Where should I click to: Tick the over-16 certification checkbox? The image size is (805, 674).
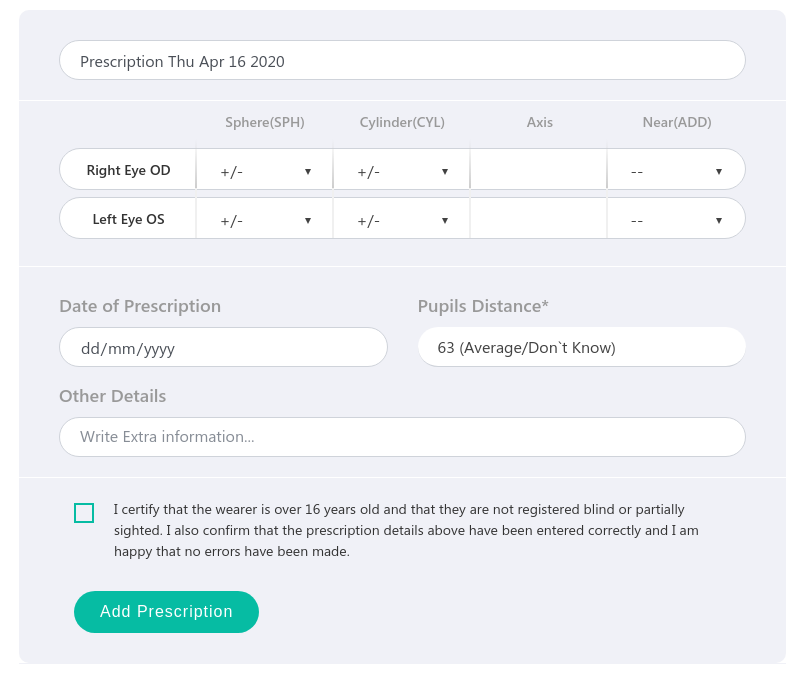[x=84, y=513]
